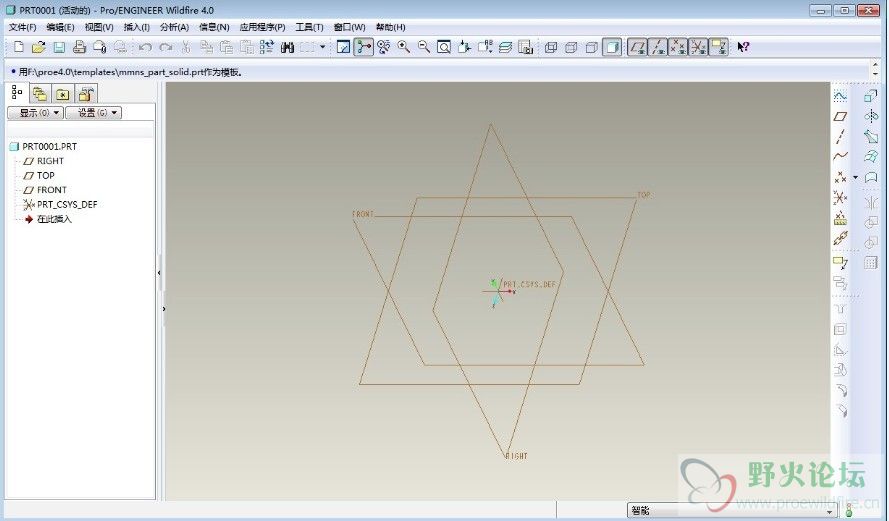Select the datum coordinate system tool

(840, 197)
